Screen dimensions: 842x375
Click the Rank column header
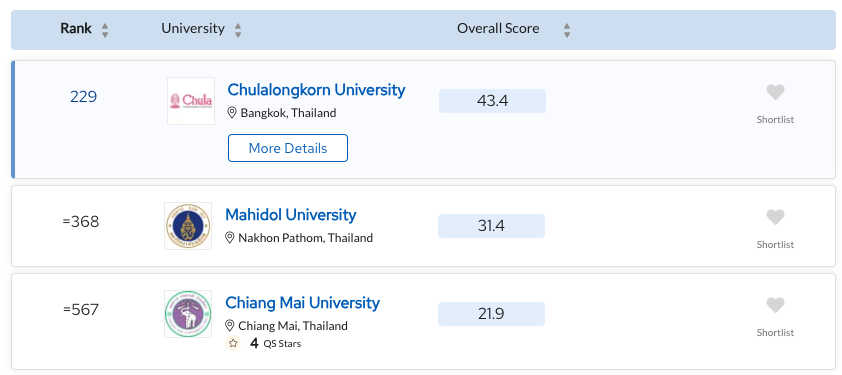[76, 28]
